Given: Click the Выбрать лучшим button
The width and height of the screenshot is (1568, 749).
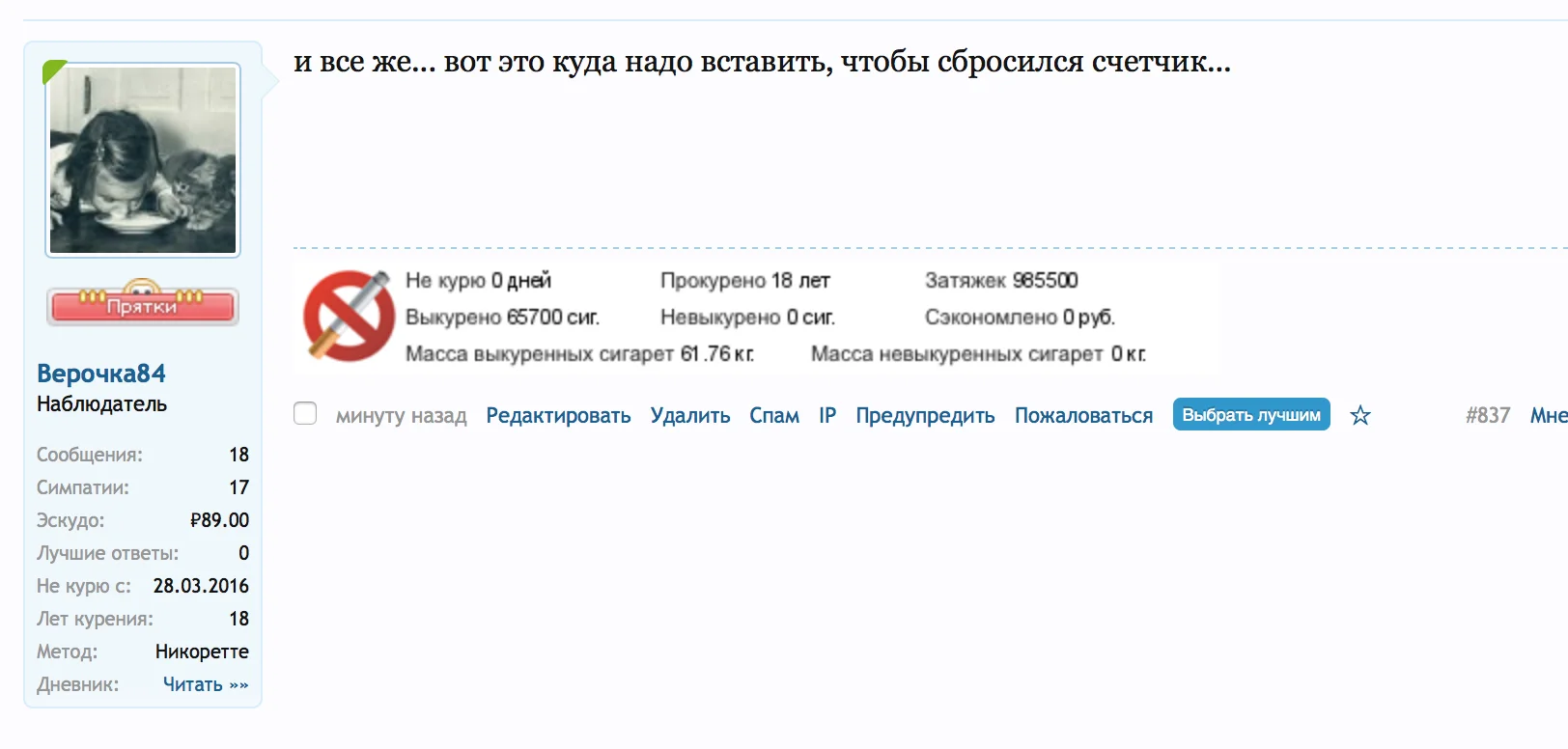Looking at the screenshot, I should [x=1251, y=414].
